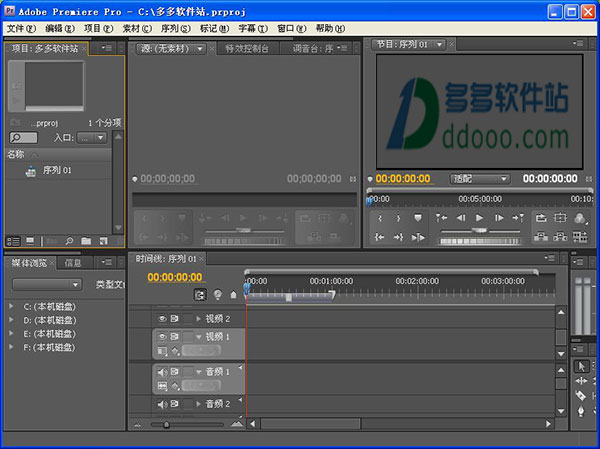Click the program monitor shuttle slider
Image resolution: width=600 pixels, height=449 pixels.
point(480,230)
